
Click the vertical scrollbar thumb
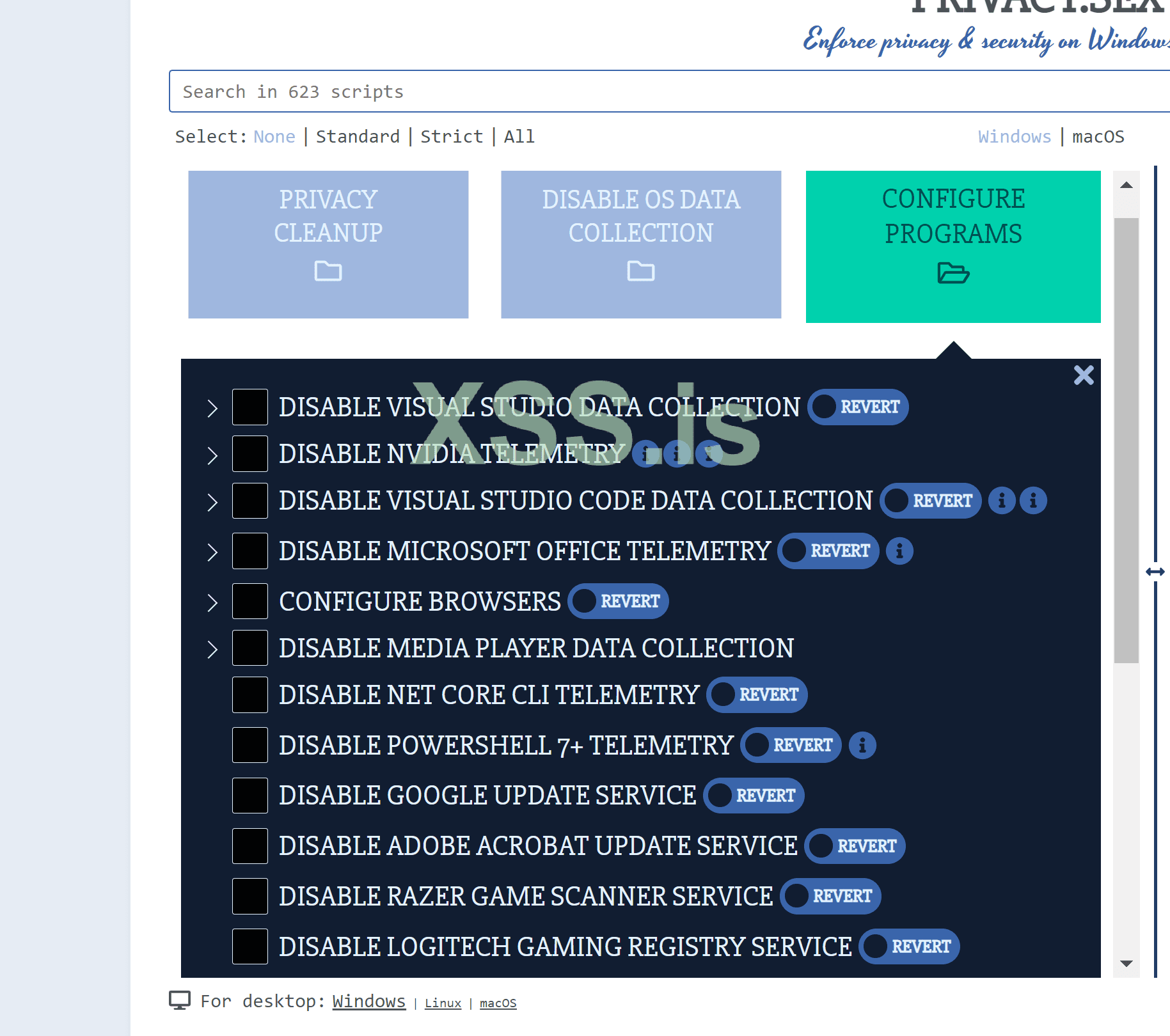(1127, 441)
